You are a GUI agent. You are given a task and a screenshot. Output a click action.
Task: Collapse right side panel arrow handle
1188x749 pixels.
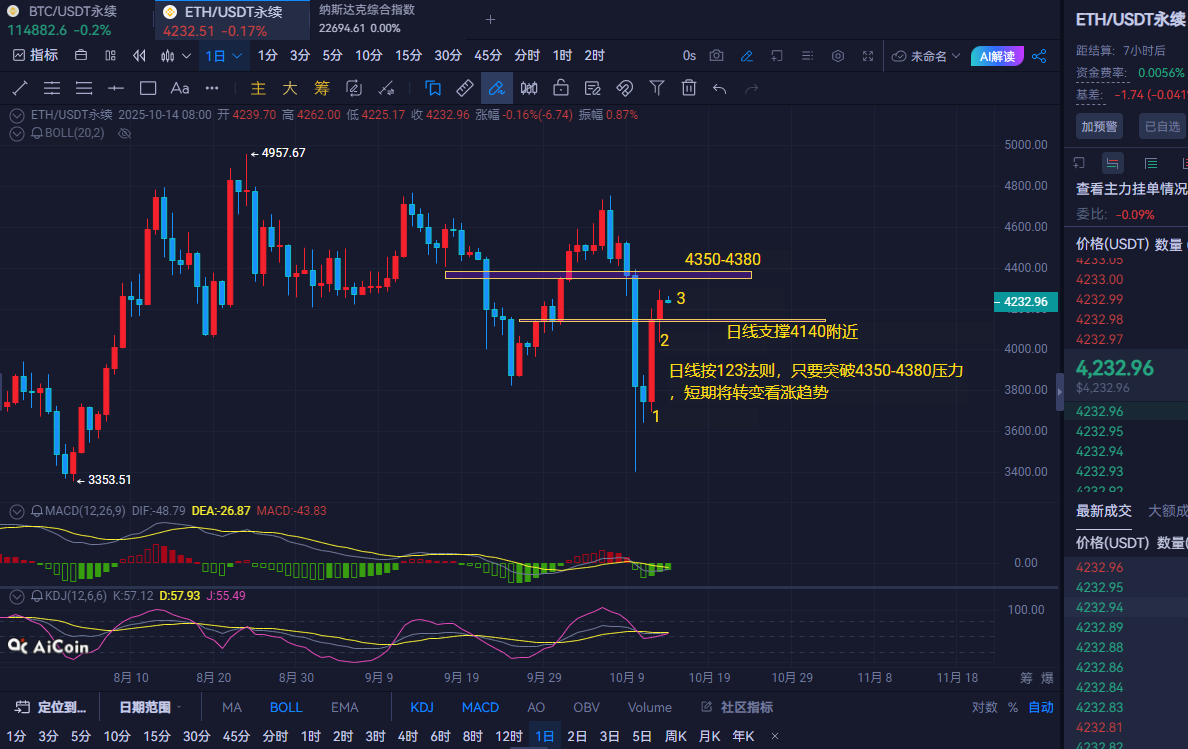pos(1059,392)
